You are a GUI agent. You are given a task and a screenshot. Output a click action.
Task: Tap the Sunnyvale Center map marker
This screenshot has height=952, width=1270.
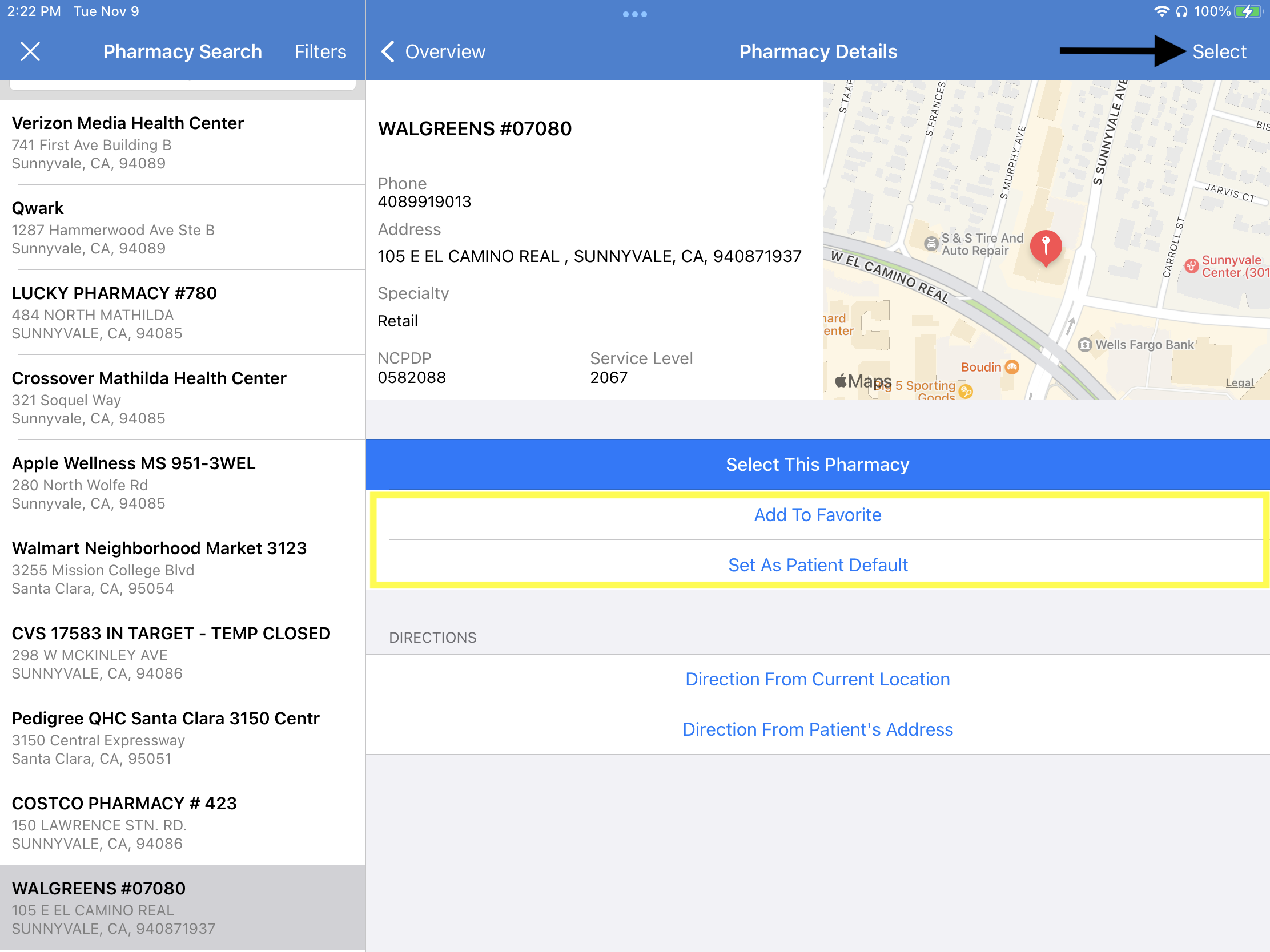[1192, 266]
